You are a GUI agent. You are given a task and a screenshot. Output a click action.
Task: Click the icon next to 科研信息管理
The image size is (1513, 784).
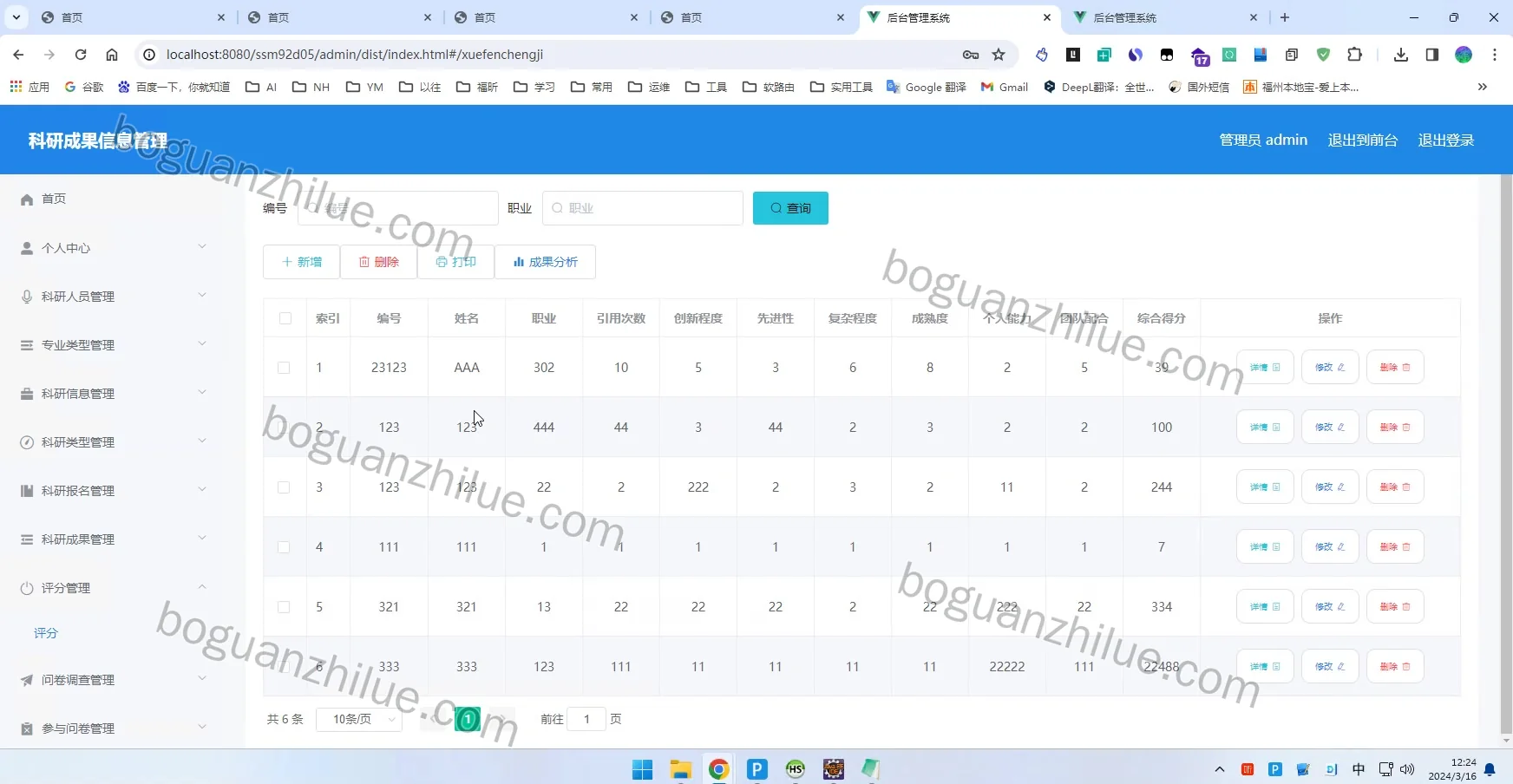(x=27, y=394)
